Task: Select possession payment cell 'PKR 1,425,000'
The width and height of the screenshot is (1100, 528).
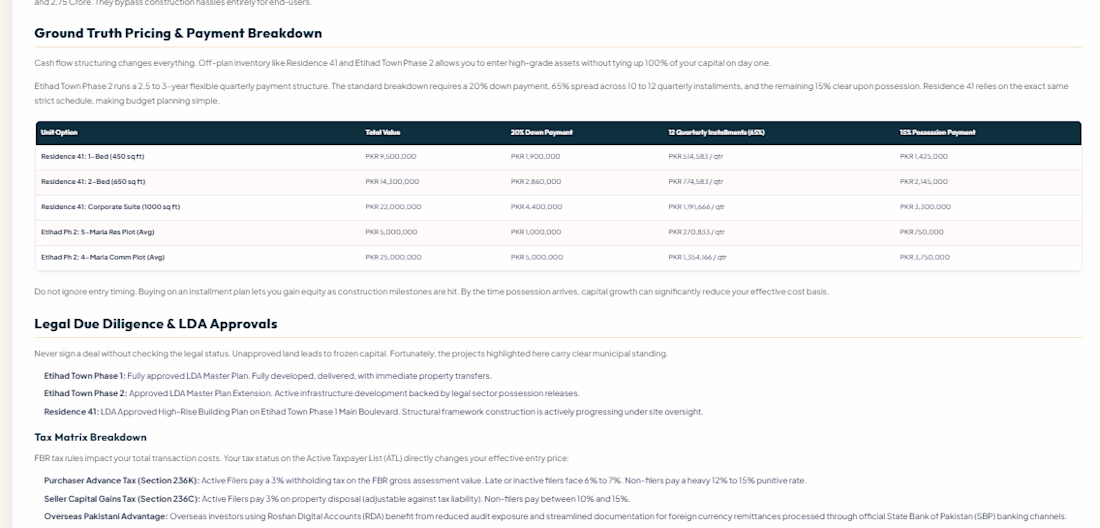Action: (923, 156)
